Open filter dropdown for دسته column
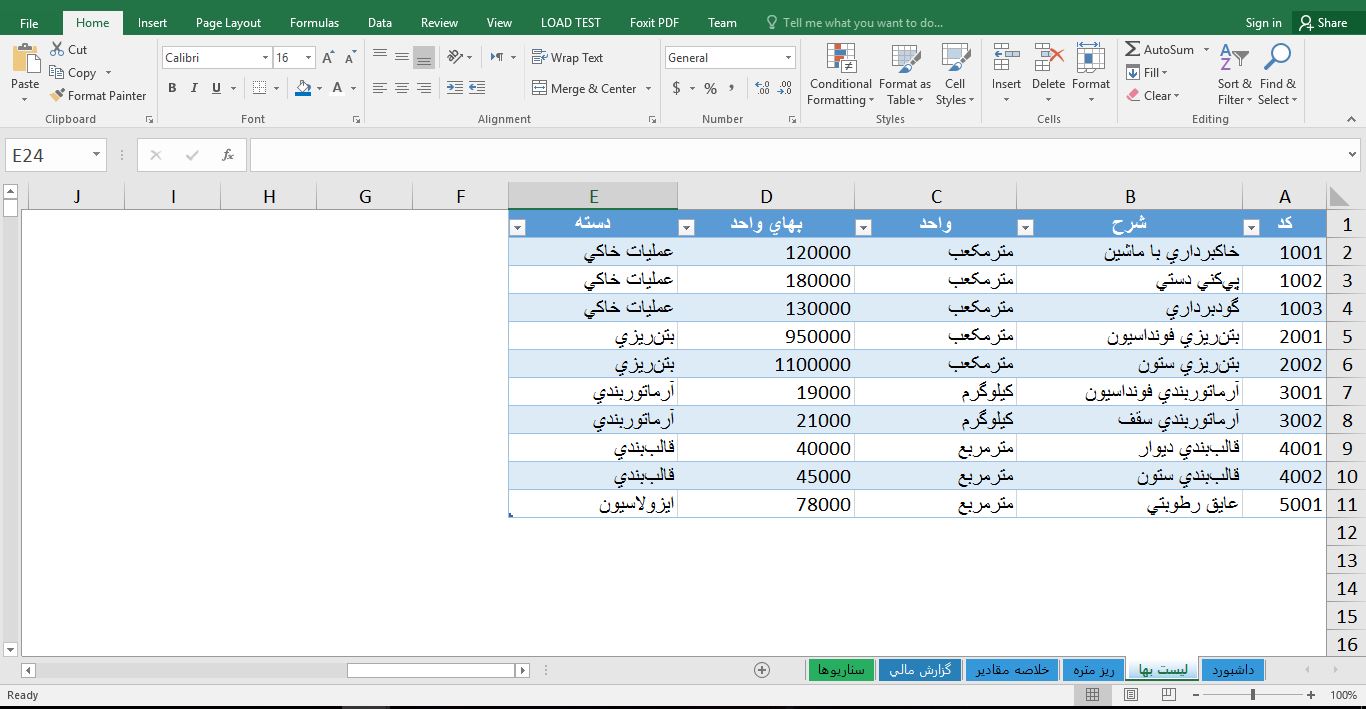The width and height of the screenshot is (1366, 709). pyautogui.click(x=517, y=227)
